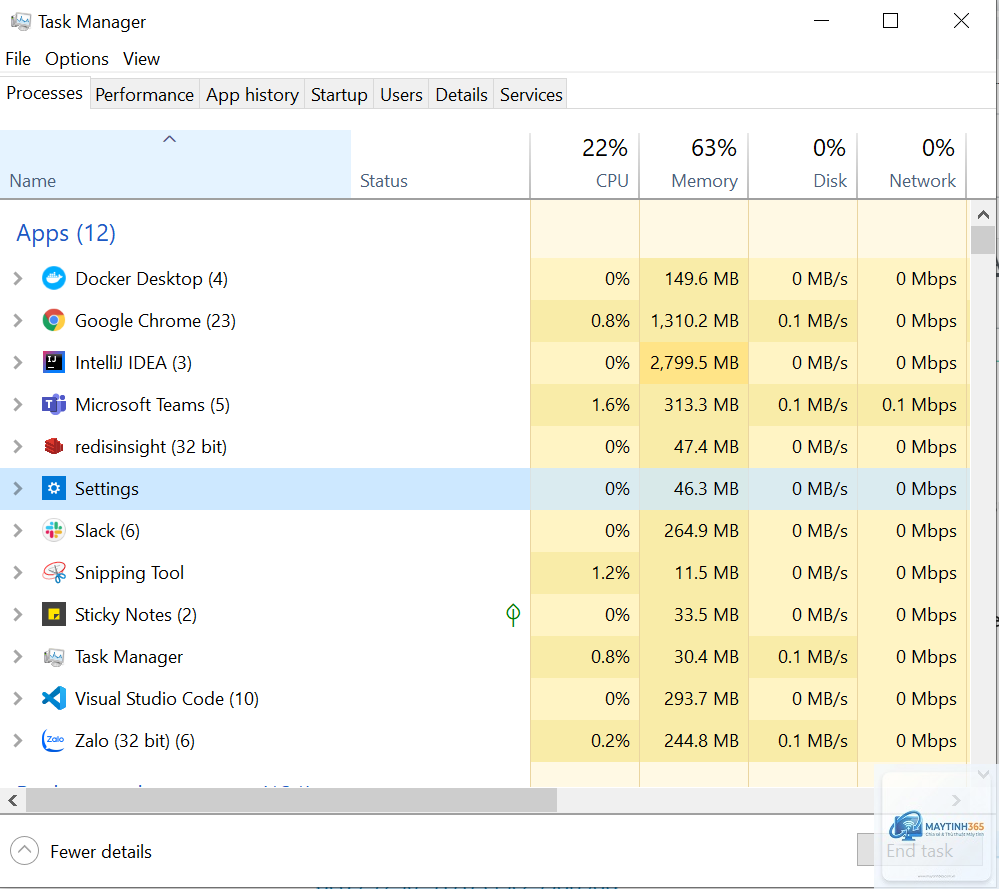Expand the redisinsight process row
Screen dimensions: 999x889
(18, 447)
